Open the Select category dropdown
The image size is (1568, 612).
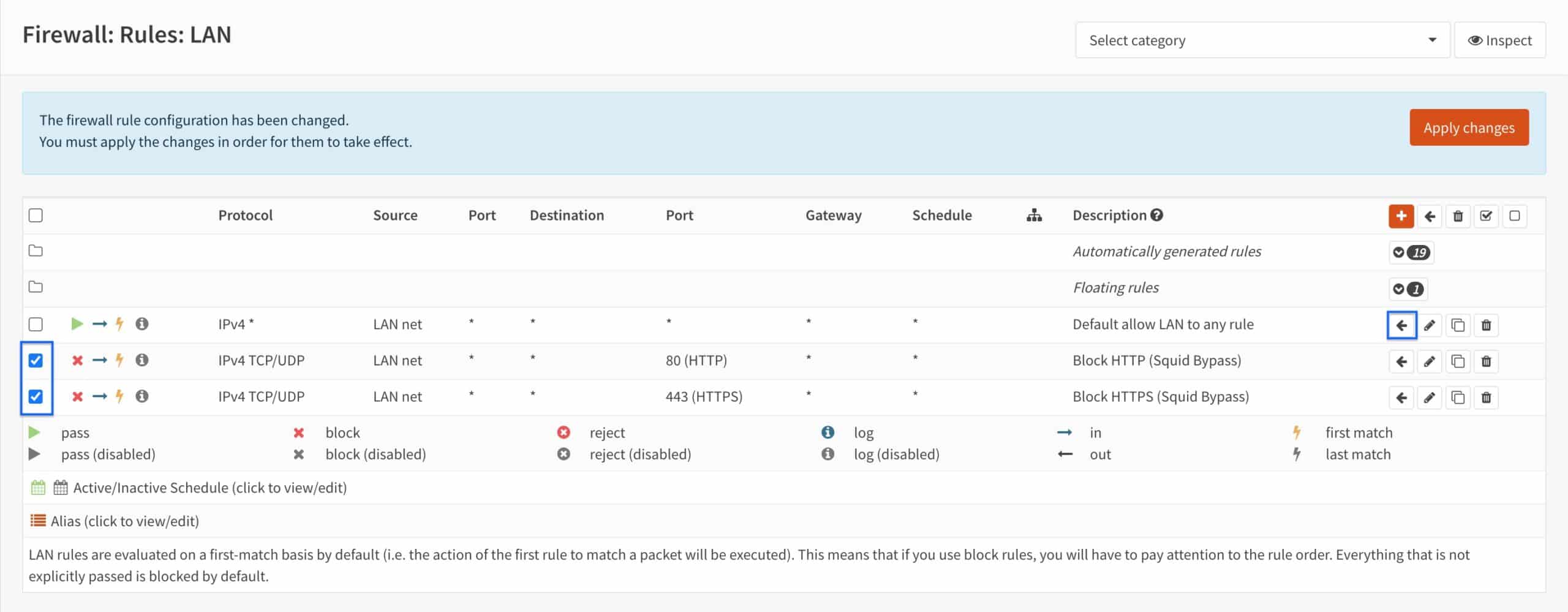(x=1262, y=40)
